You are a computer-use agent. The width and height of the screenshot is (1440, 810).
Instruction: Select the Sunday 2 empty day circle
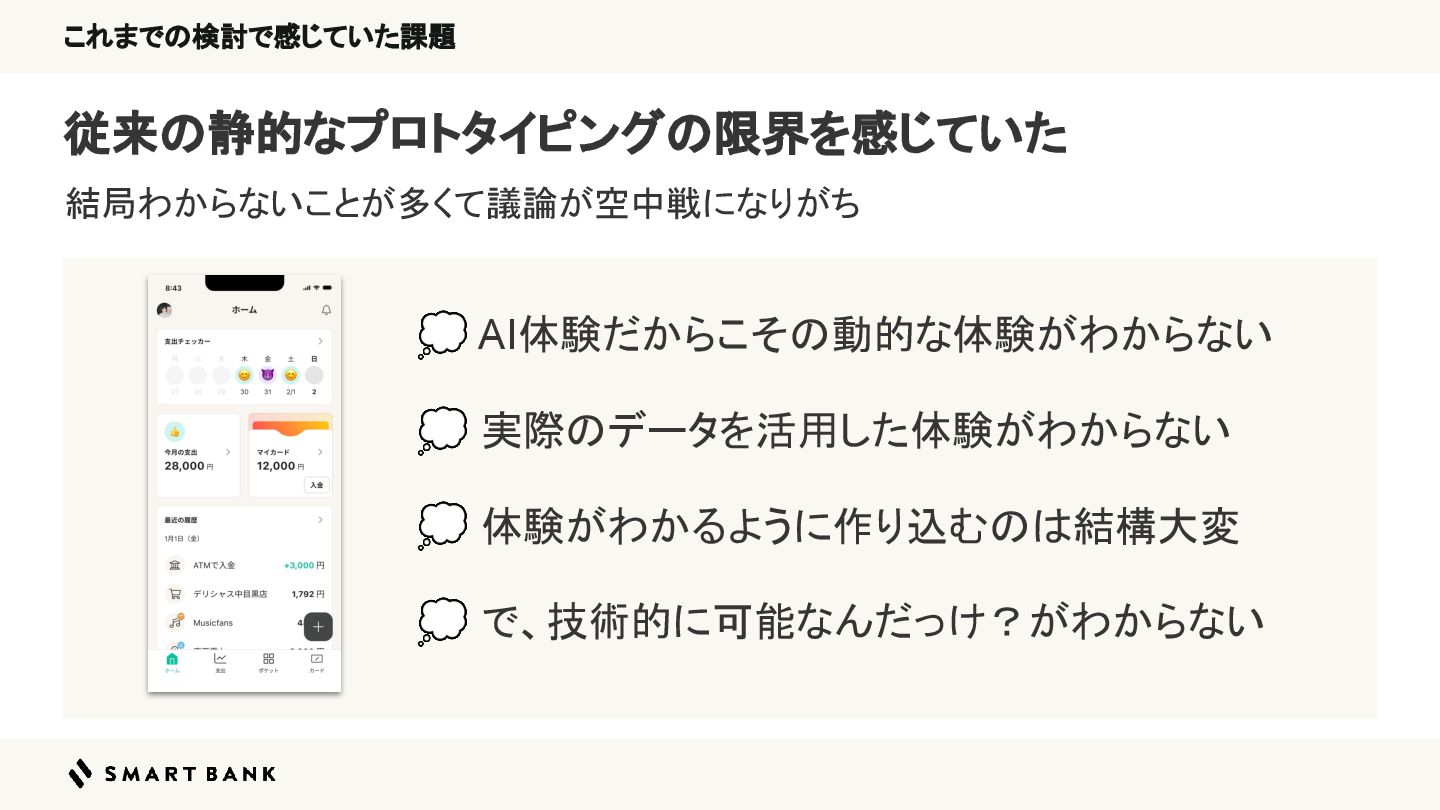click(314, 375)
